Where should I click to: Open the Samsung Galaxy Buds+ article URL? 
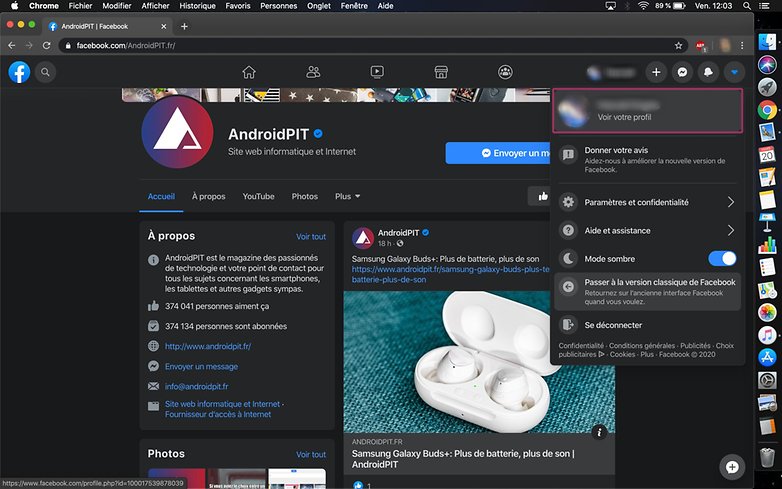pyautogui.click(x=450, y=274)
